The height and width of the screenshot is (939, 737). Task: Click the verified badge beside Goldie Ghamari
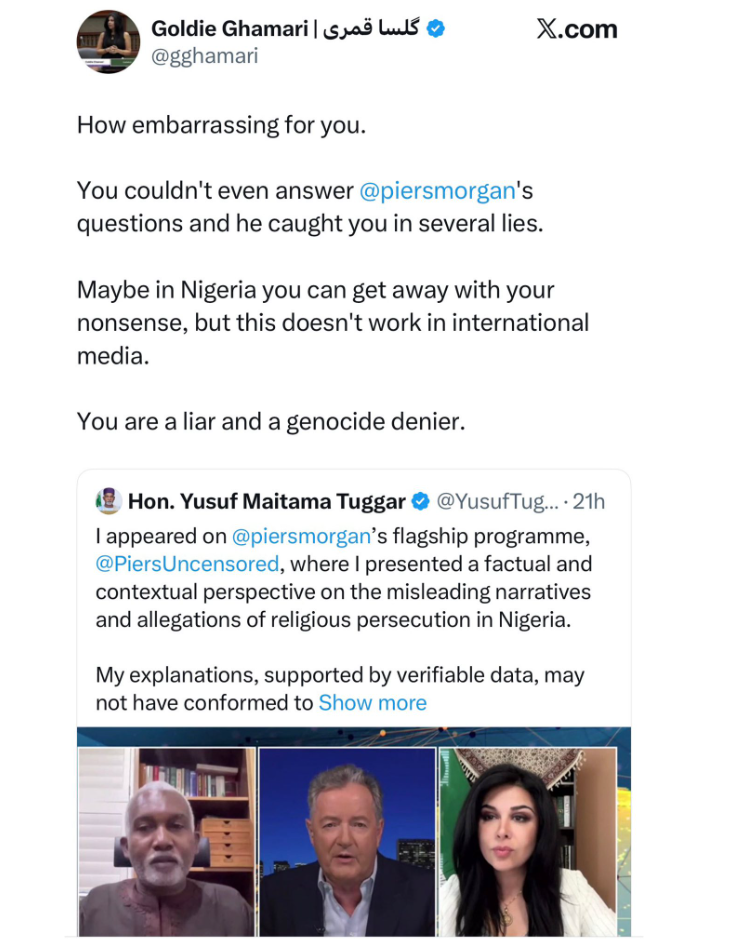(435, 29)
